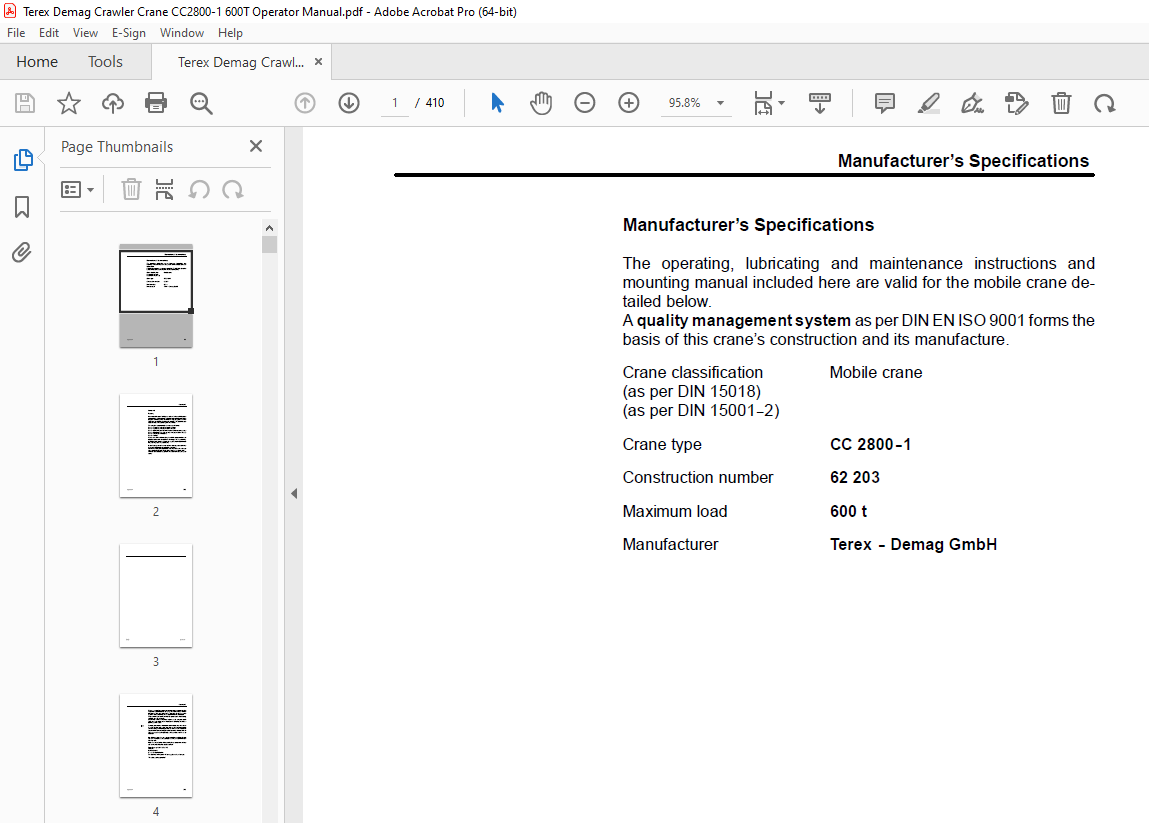Open the Attachments paperclip panel

click(x=22, y=253)
